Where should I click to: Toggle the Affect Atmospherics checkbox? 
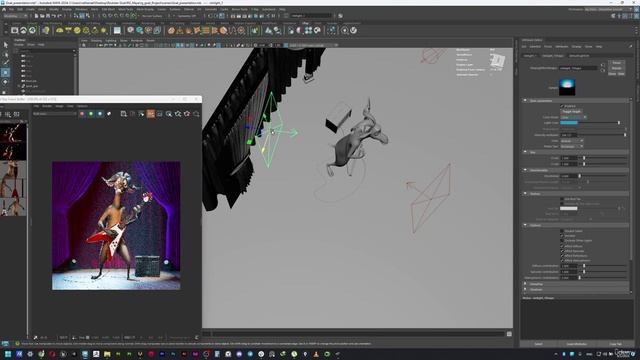tap(562, 260)
